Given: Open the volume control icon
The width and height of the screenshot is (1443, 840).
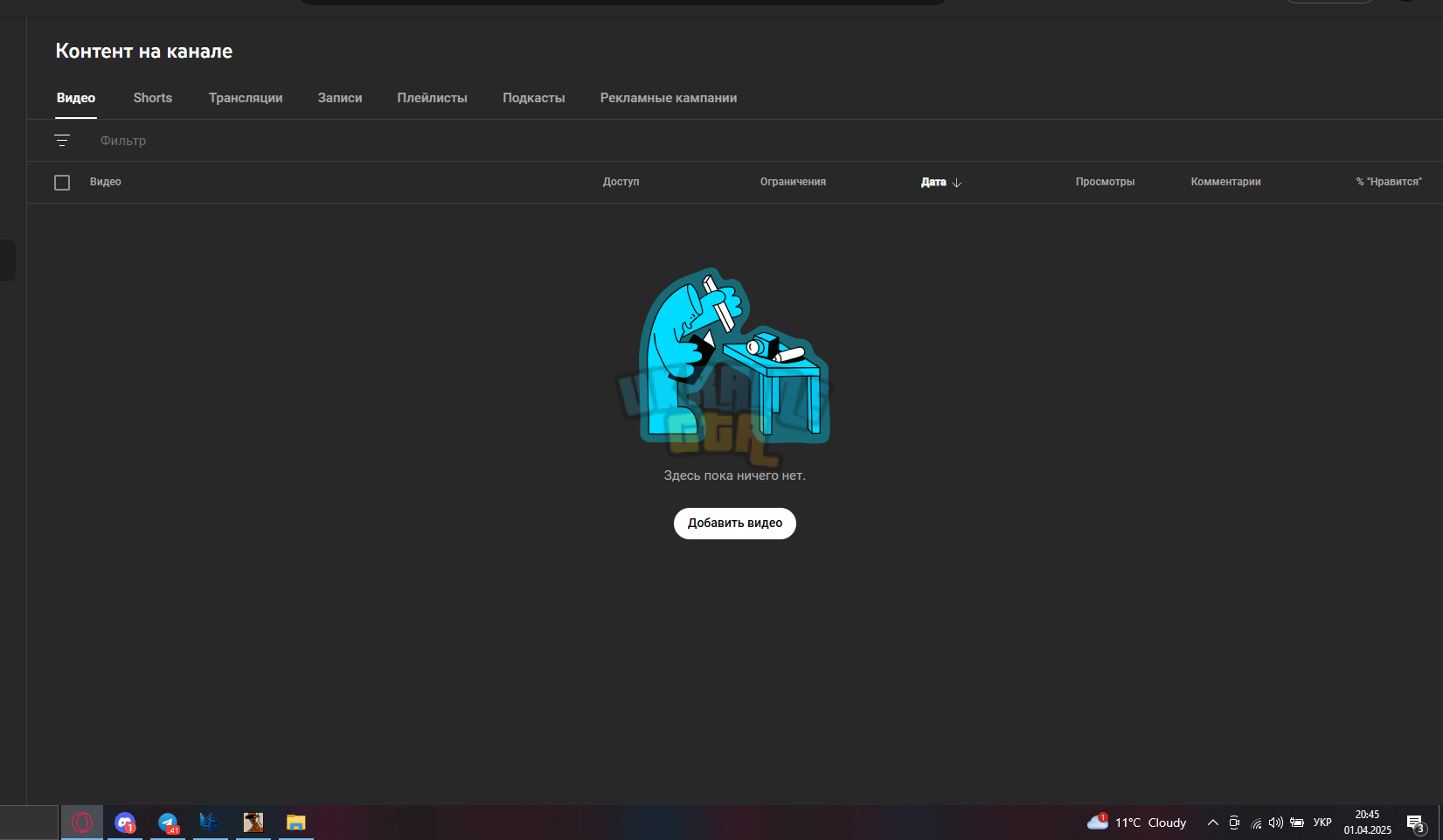Looking at the screenshot, I should (1276, 823).
